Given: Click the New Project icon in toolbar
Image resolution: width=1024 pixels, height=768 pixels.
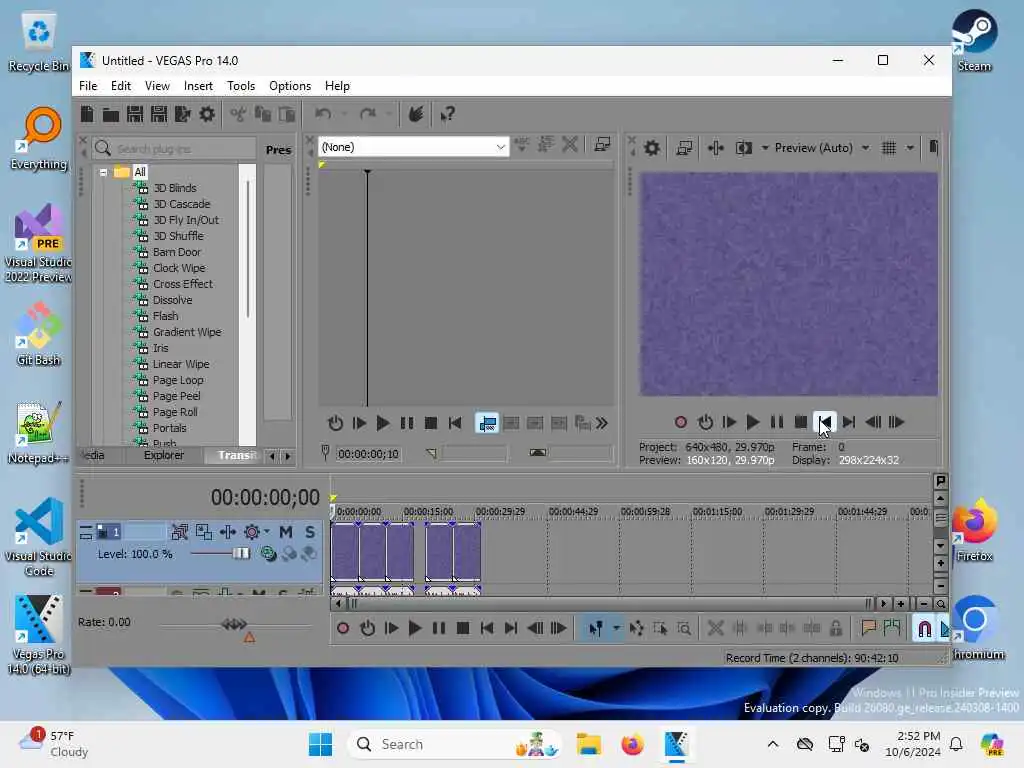Looking at the screenshot, I should 87,114.
